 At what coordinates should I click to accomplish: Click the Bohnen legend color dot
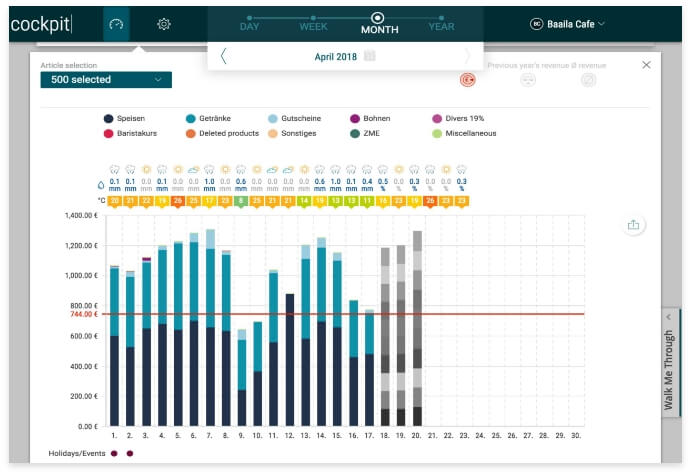[x=355, y=118]
